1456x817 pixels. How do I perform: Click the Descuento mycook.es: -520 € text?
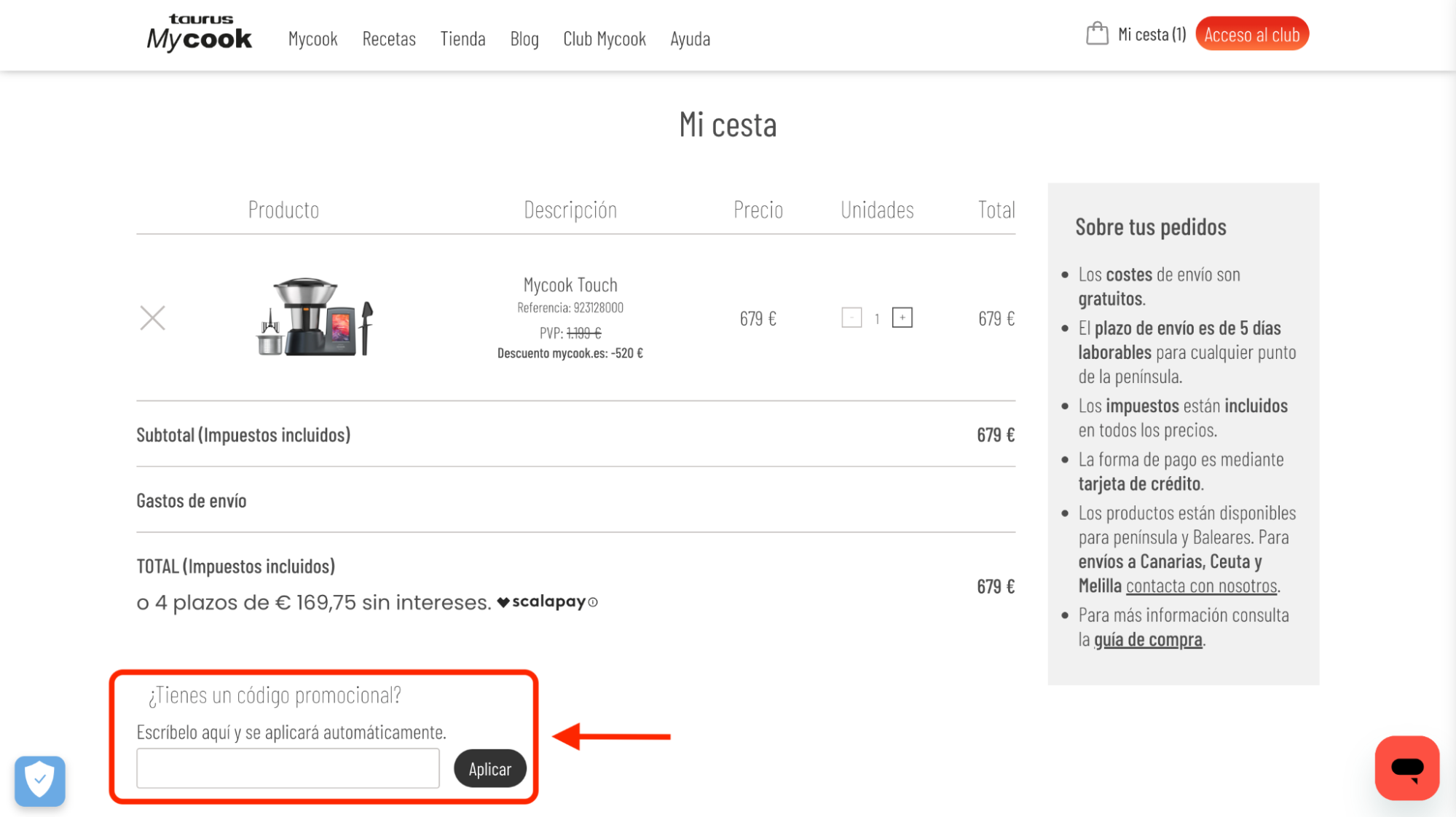570,353
